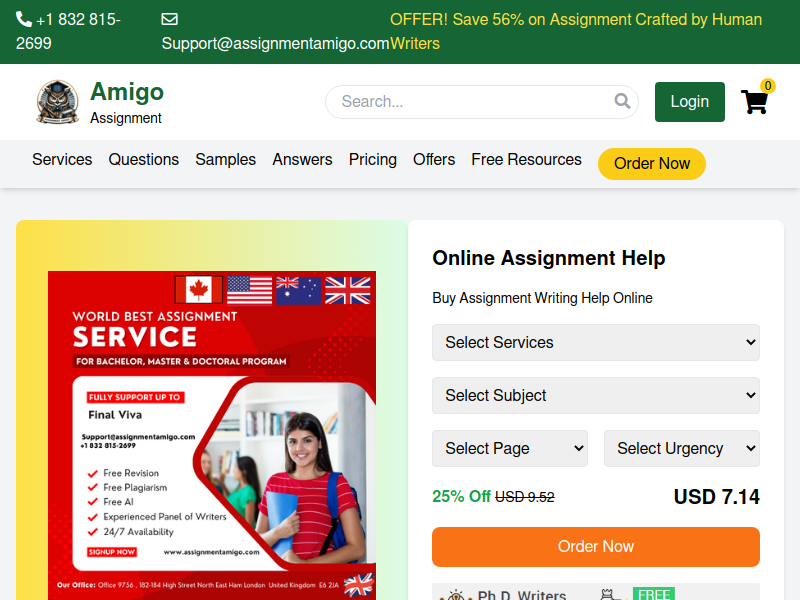Click the World Best Assignment Service banner
The height and width of the screenshot is (600, 800).
click(212, 435)
